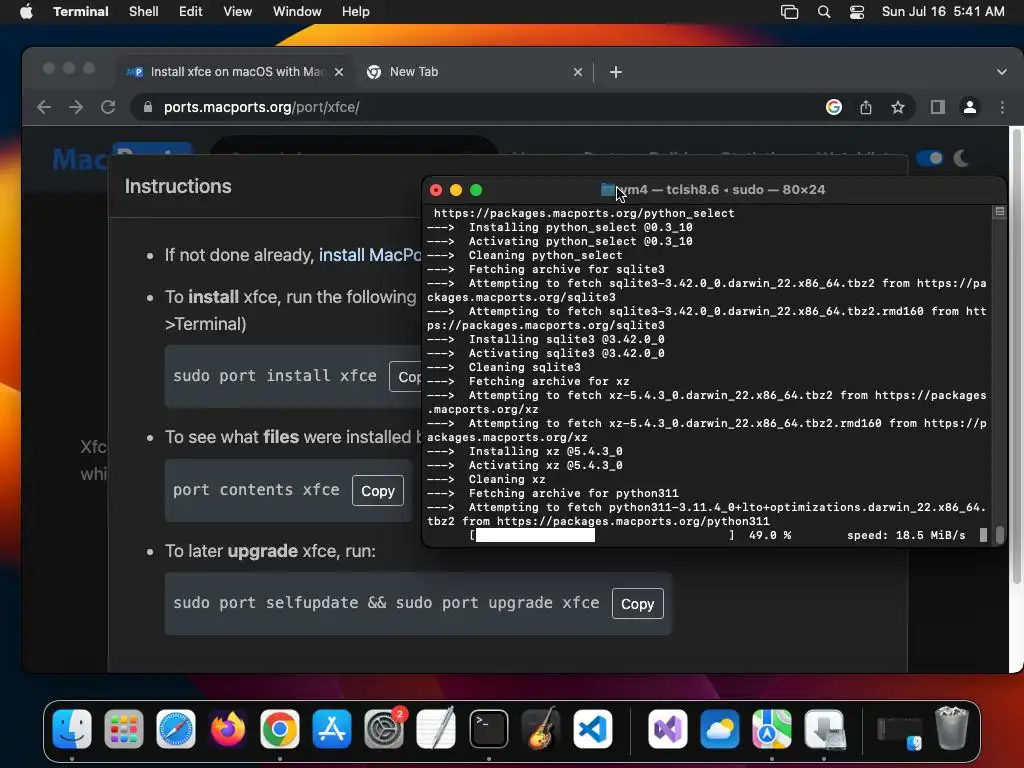Open Firefox from the Dock
The image size is (1024, 768).
click(228, 729)
